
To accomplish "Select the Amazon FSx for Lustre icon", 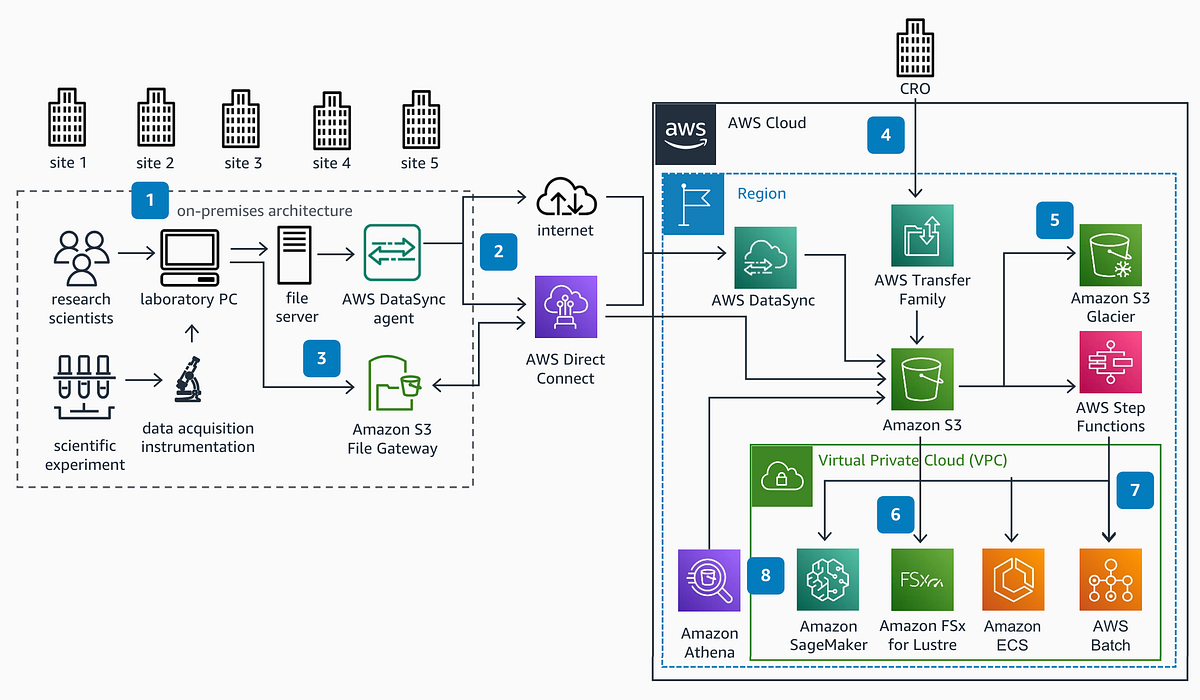I will 921,579.
